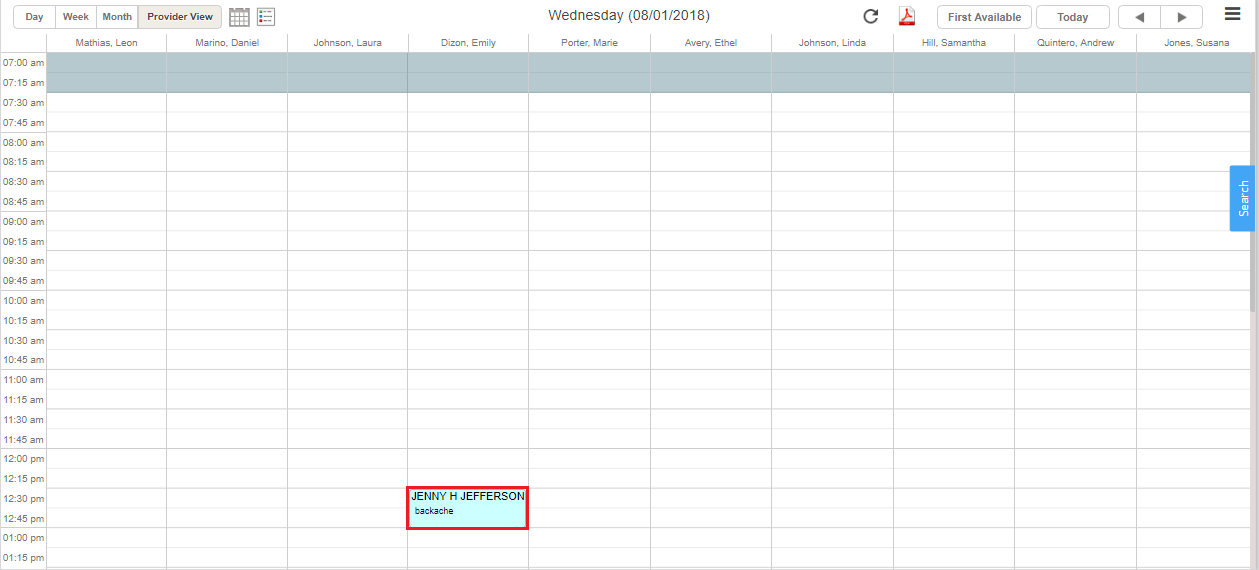Click the Jones, Susana provider header

1196,43
